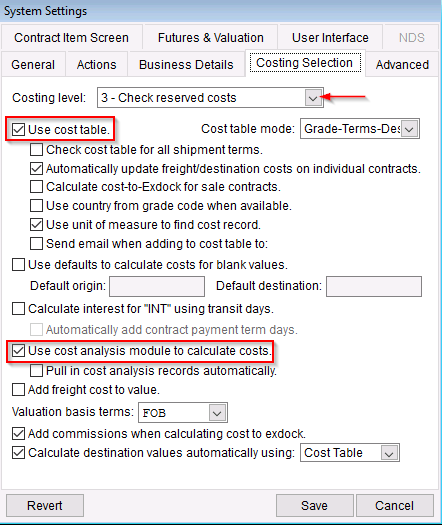Check Send email when adding to cost table

coord(36,244)
